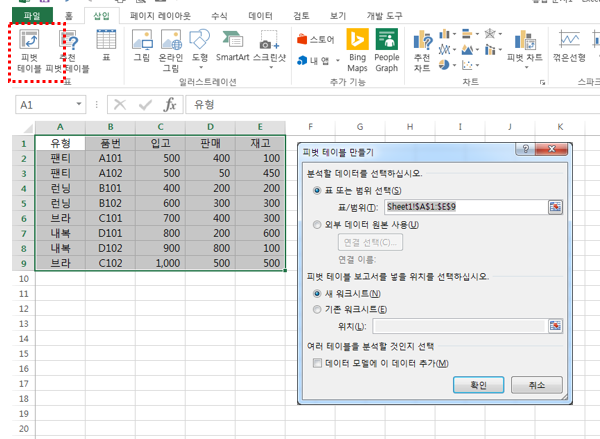600x439 pixels.
Task: Click cell containing C102
Action: click(110, 263)
